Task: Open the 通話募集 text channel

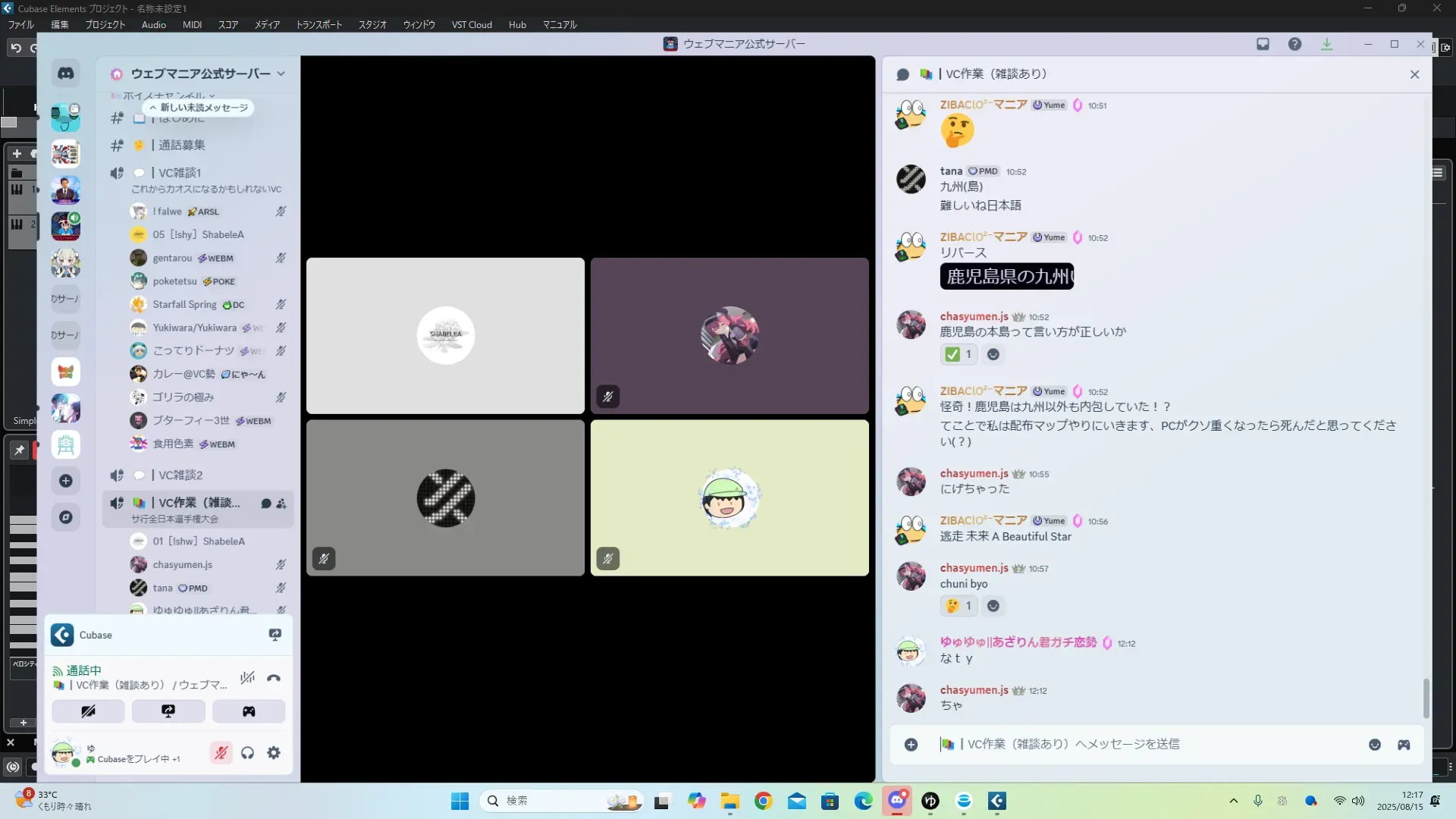Action: pyautogui.click(x=182, y=145)
